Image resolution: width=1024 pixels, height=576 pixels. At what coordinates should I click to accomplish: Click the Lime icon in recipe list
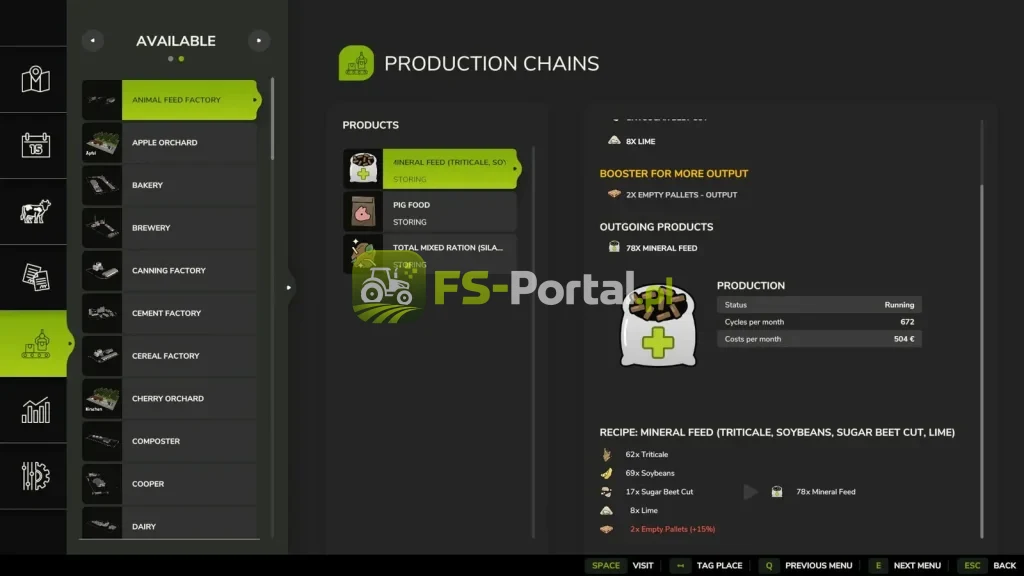(607, 510)
